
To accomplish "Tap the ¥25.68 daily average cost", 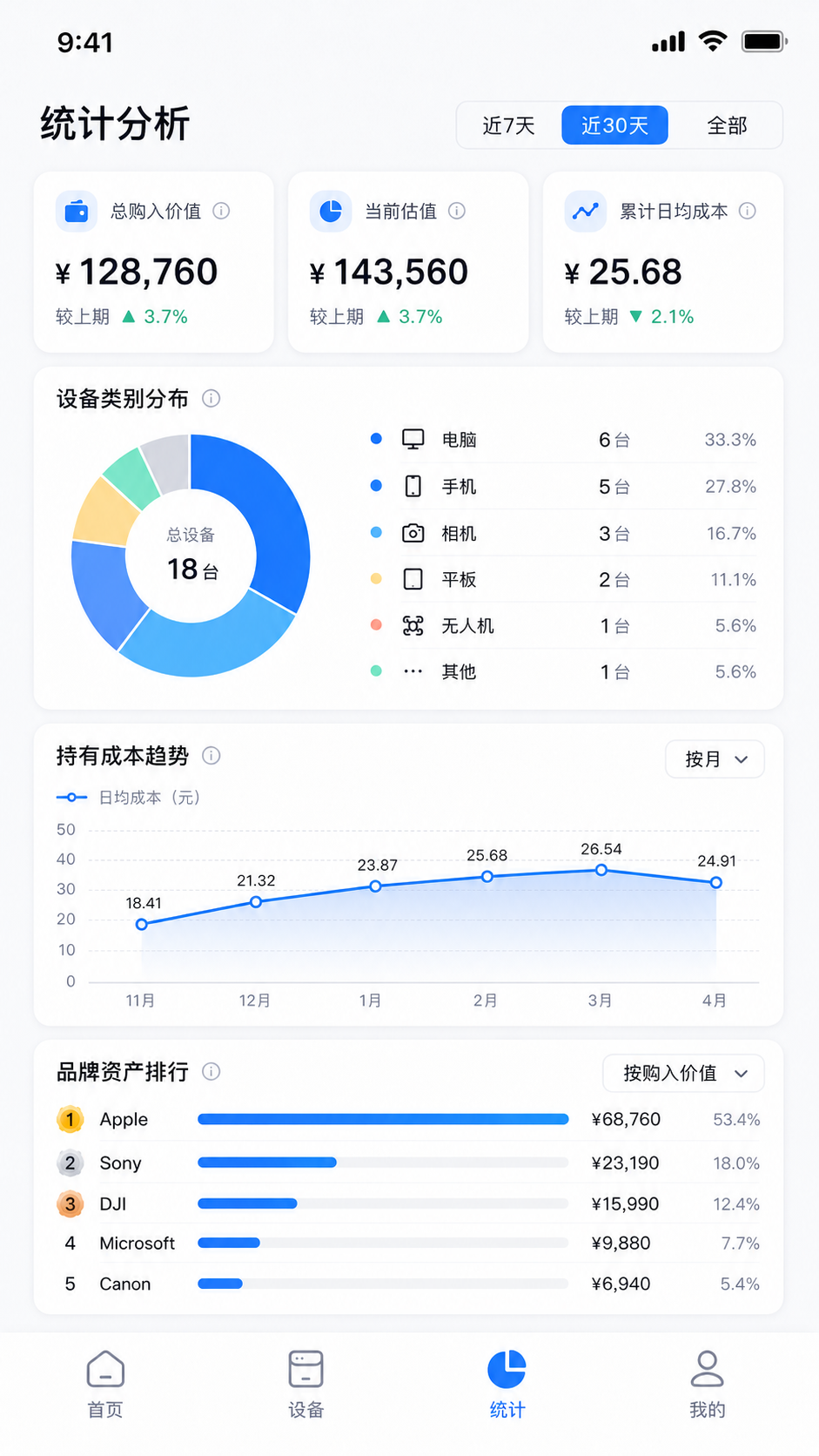I will tap(623, 272).
